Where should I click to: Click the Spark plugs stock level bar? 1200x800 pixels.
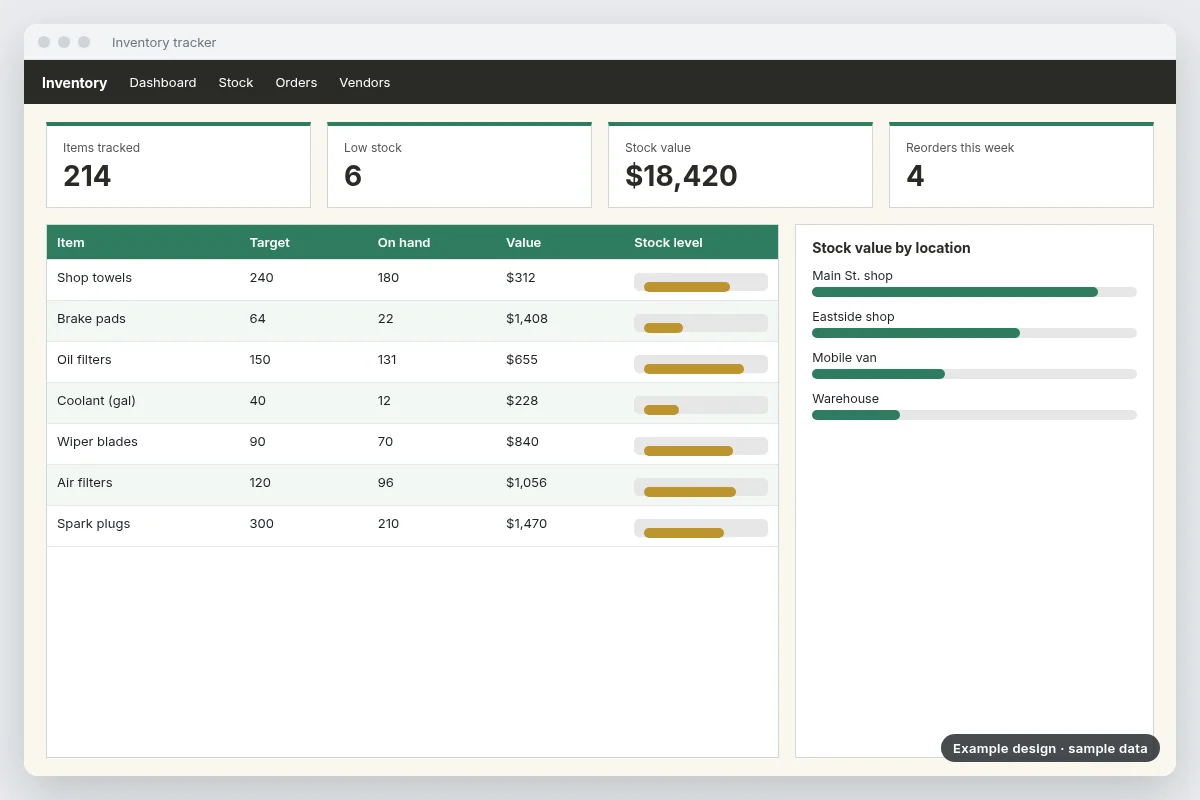701,528
